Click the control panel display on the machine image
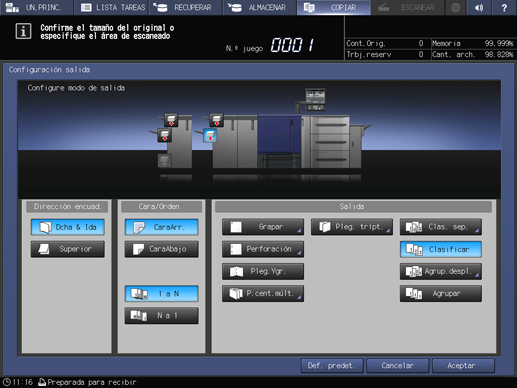Viewport: 517px width, 388px height. point(315,99)
